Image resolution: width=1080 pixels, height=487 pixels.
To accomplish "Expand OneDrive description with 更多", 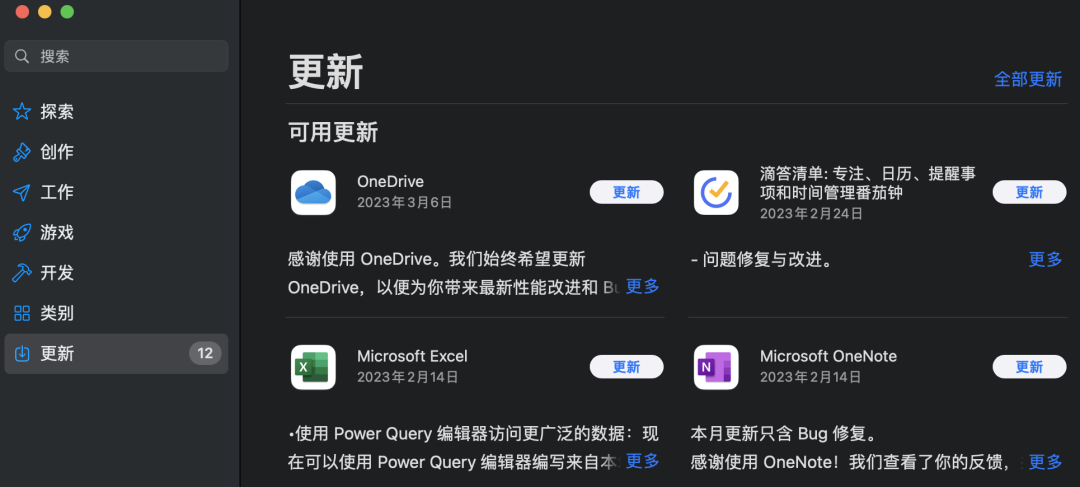I will point(642,287).
